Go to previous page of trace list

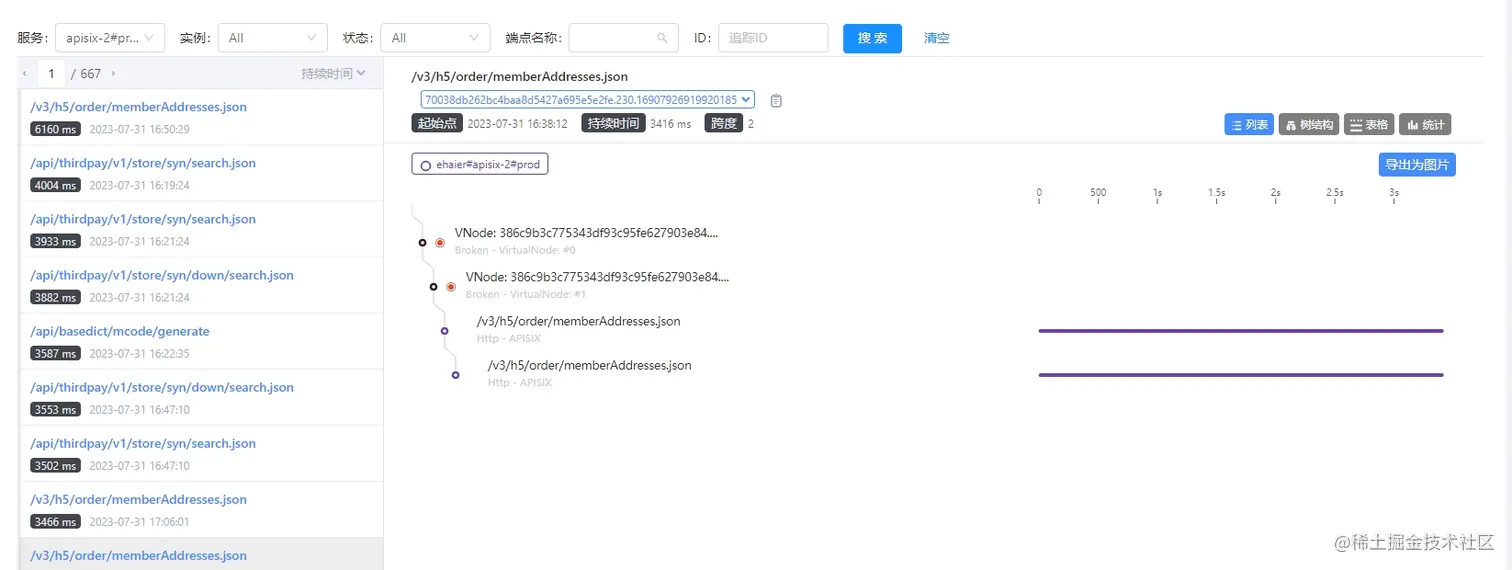pos(26,74)
